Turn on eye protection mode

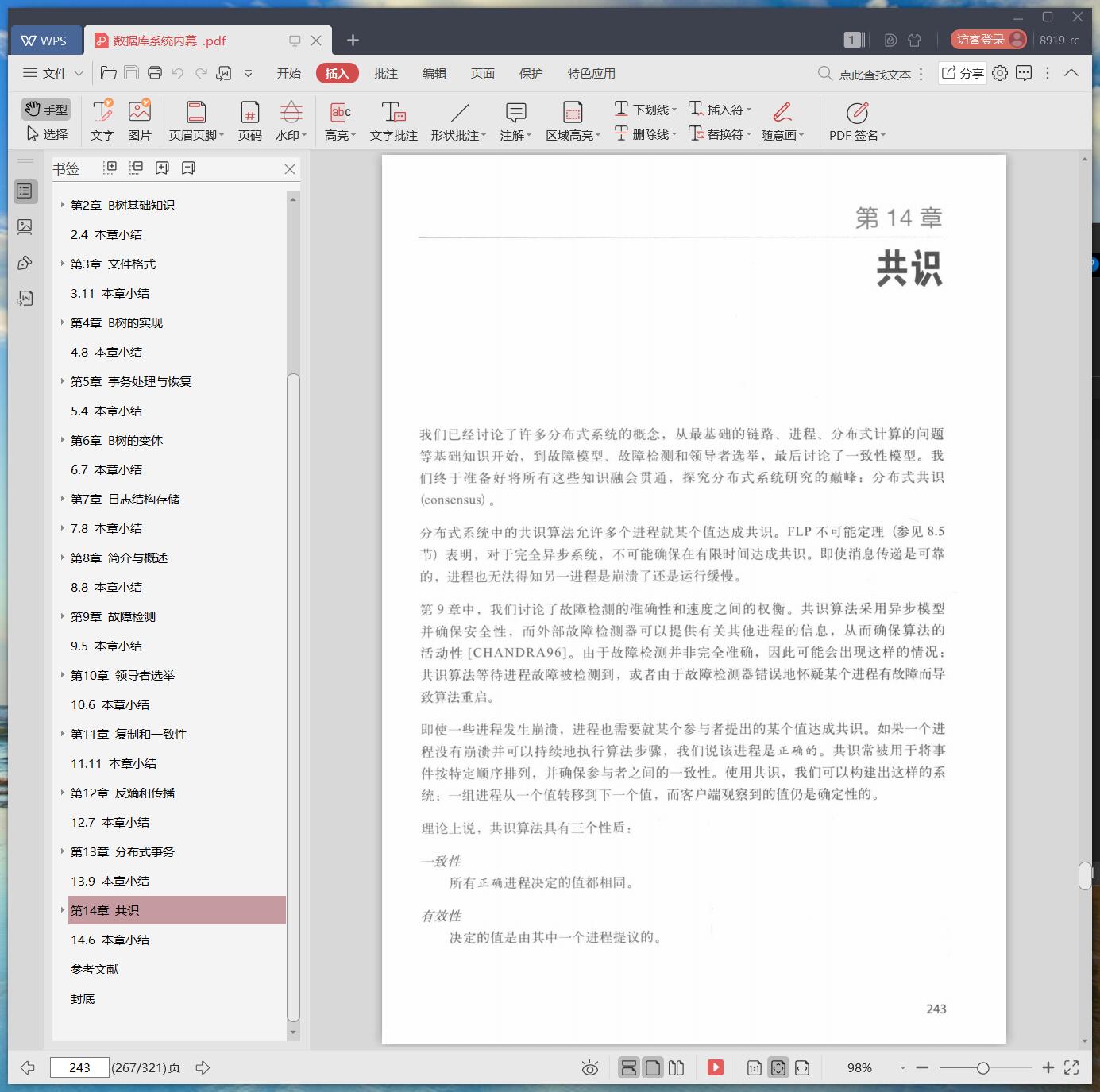point(590,1068)
